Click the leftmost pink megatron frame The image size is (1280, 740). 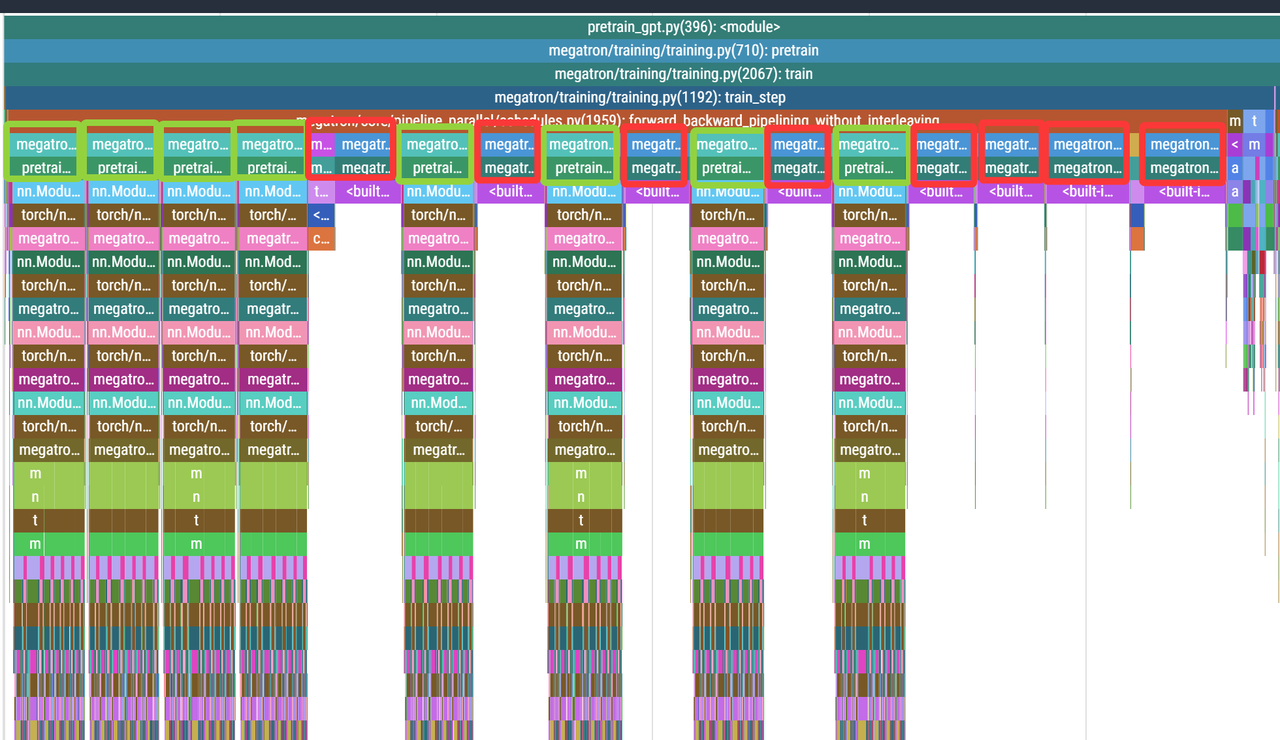48,238
